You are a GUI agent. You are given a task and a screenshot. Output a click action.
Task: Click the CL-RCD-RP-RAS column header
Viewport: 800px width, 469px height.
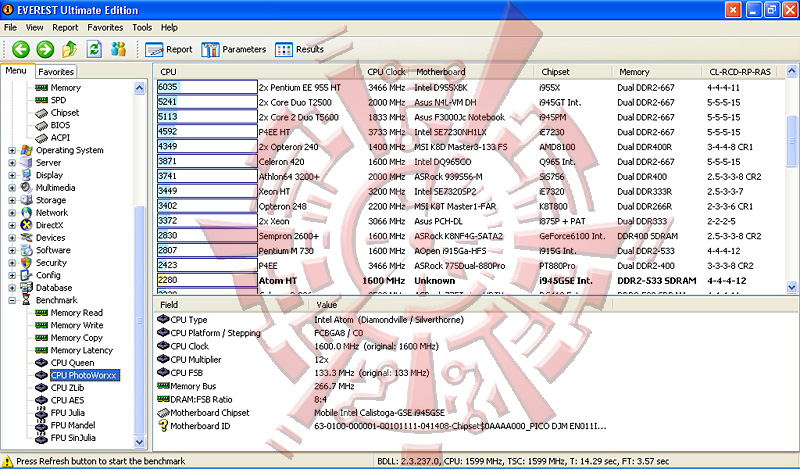point(742,72)
